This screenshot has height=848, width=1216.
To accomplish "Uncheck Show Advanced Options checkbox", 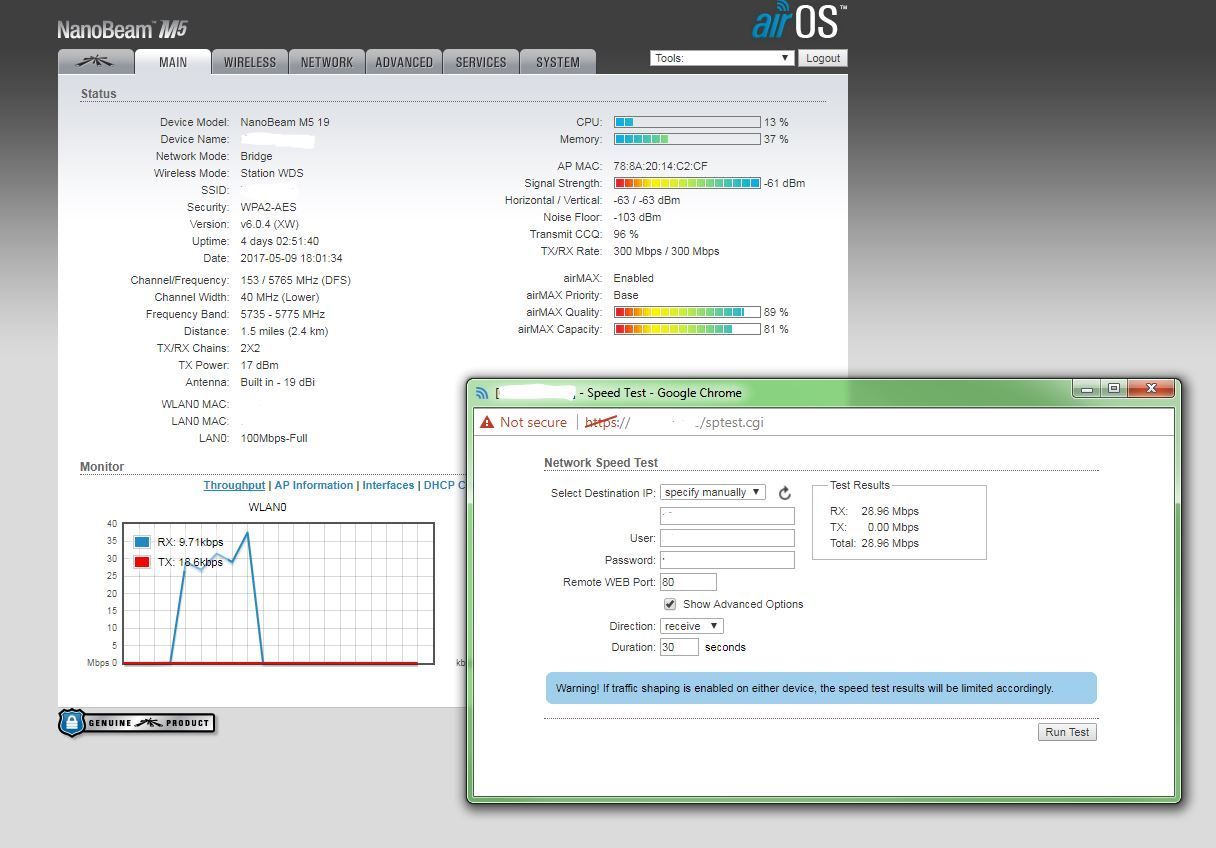I will [x=670, y=604].
